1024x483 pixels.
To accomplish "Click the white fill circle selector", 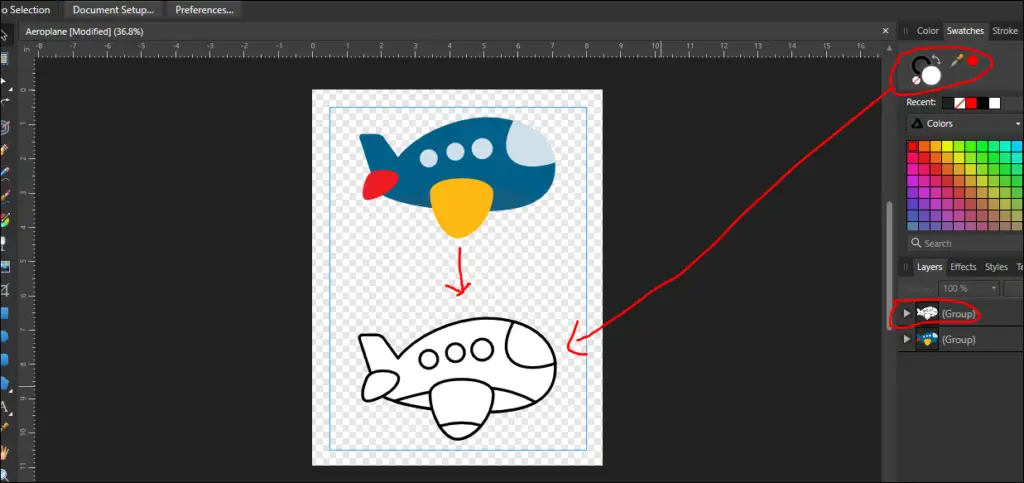I will pyautogui.click(x=931, y=75).
